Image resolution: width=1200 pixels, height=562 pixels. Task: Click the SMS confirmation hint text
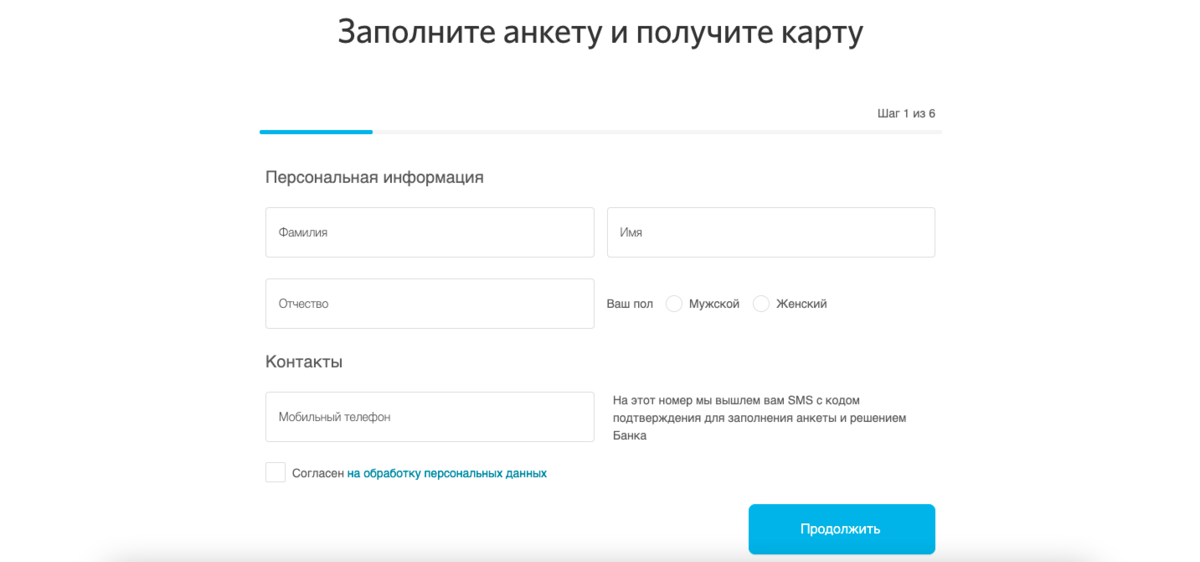(x=760, y=417)
